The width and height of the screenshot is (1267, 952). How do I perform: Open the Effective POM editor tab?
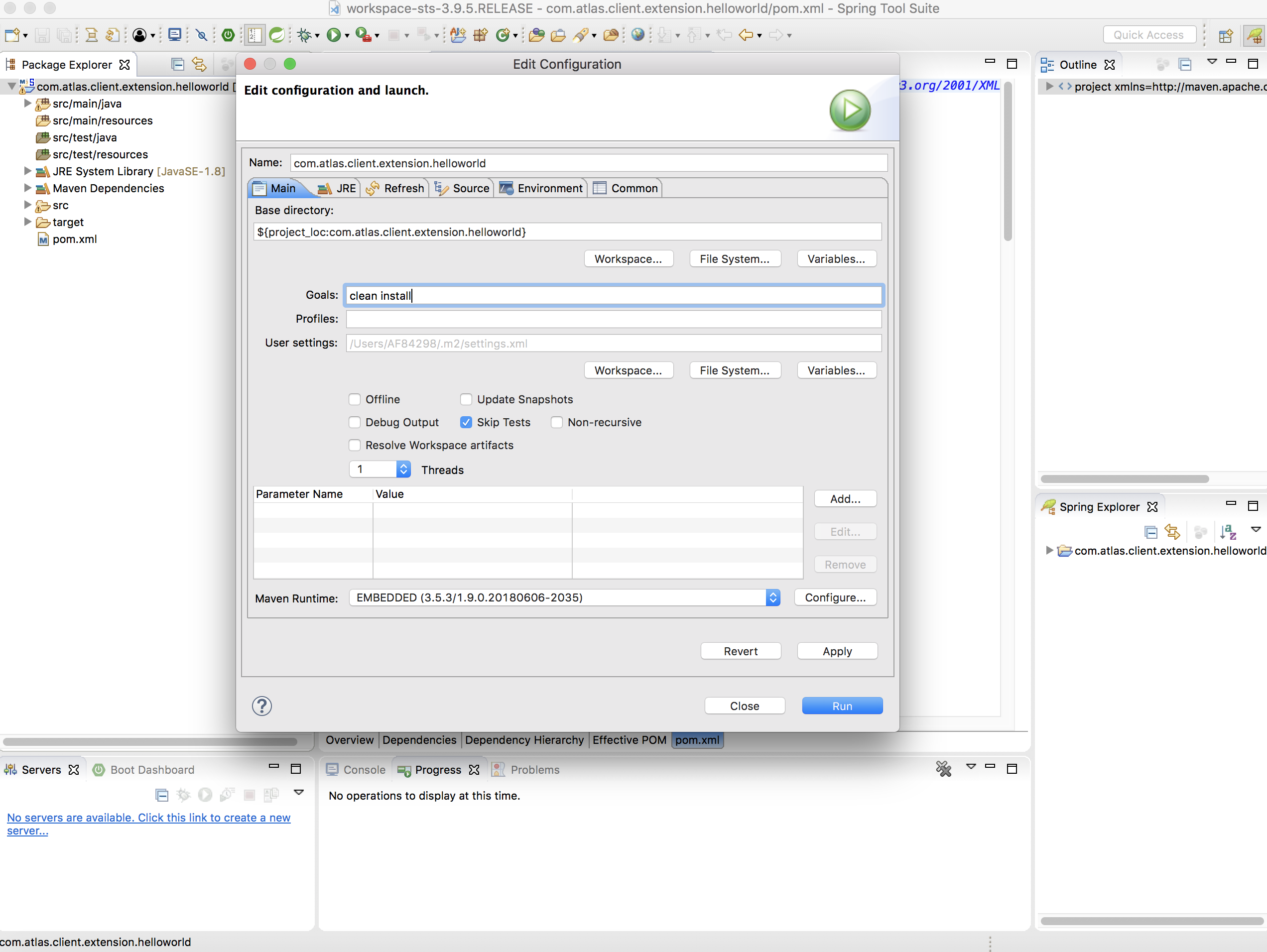[629, 740]
